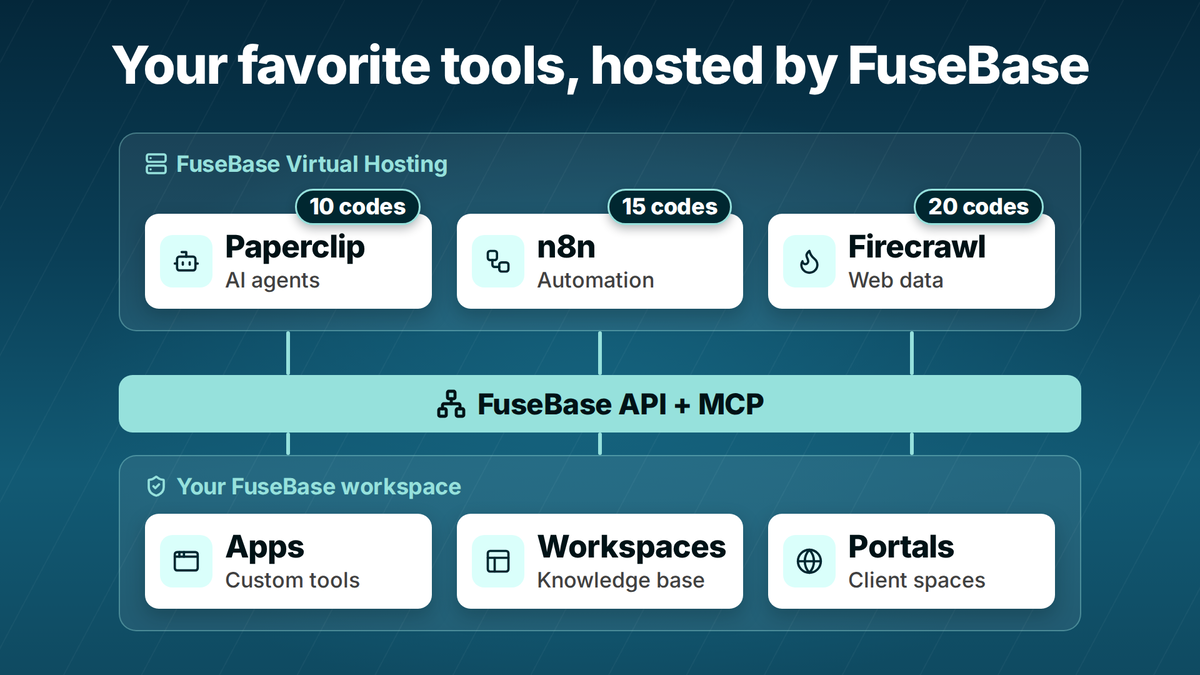Click the shield icon beside Your FuseBase workspace
The height and width of the screenshot is (675, 1200).
coord(155,487)
